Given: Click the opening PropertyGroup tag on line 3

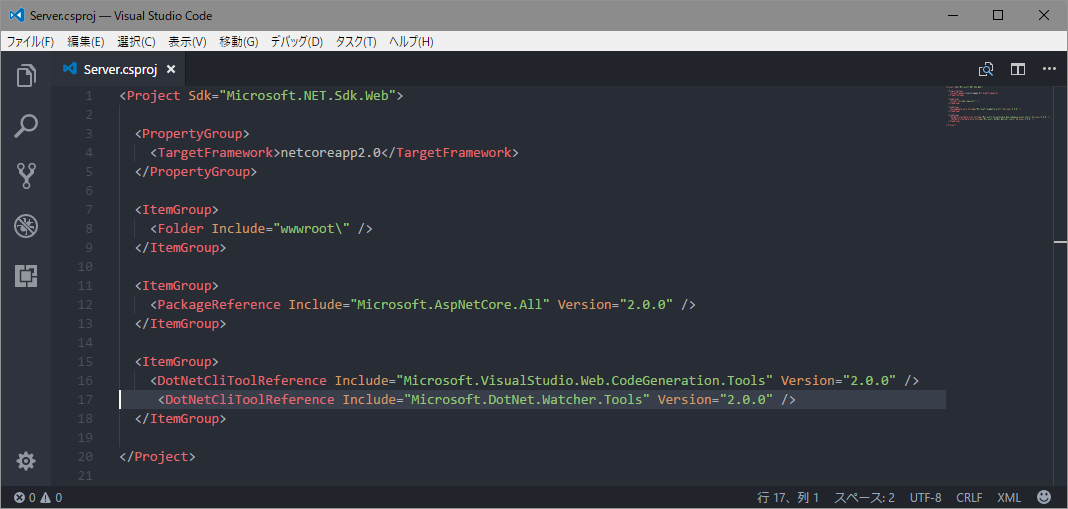Looking at the screenshot, I should tap(193, 134).
